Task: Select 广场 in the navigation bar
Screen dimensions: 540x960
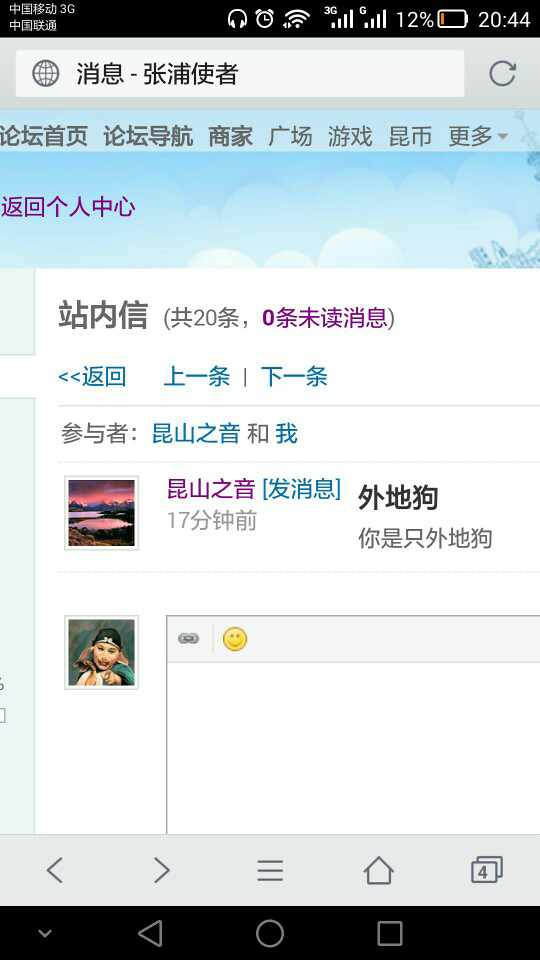Action: pos(290,136)
